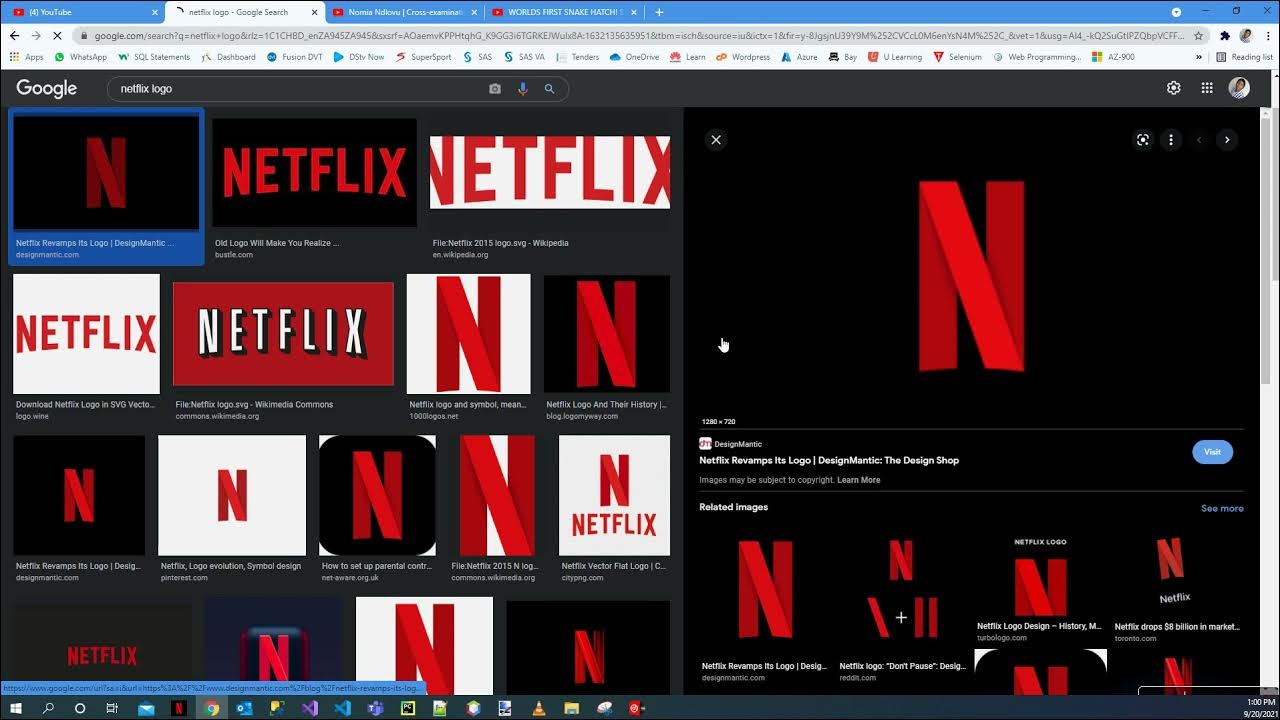
Task: Switch to the (4) YouTube tab
Action: (84, 12)
